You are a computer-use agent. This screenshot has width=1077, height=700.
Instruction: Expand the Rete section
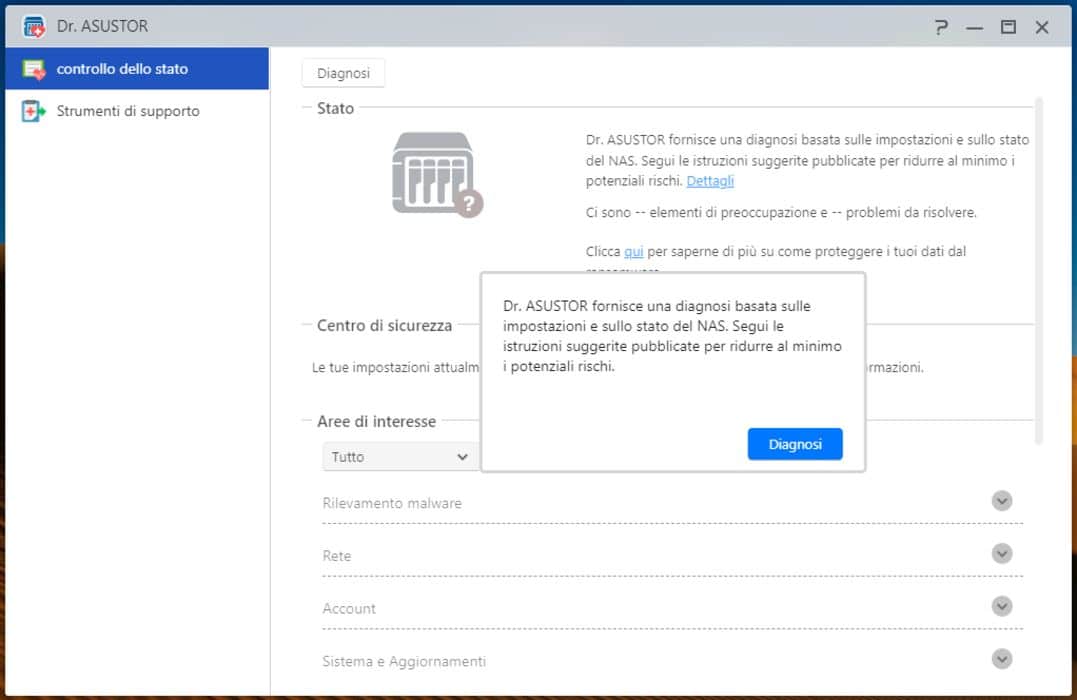[x=1001, y=554]
